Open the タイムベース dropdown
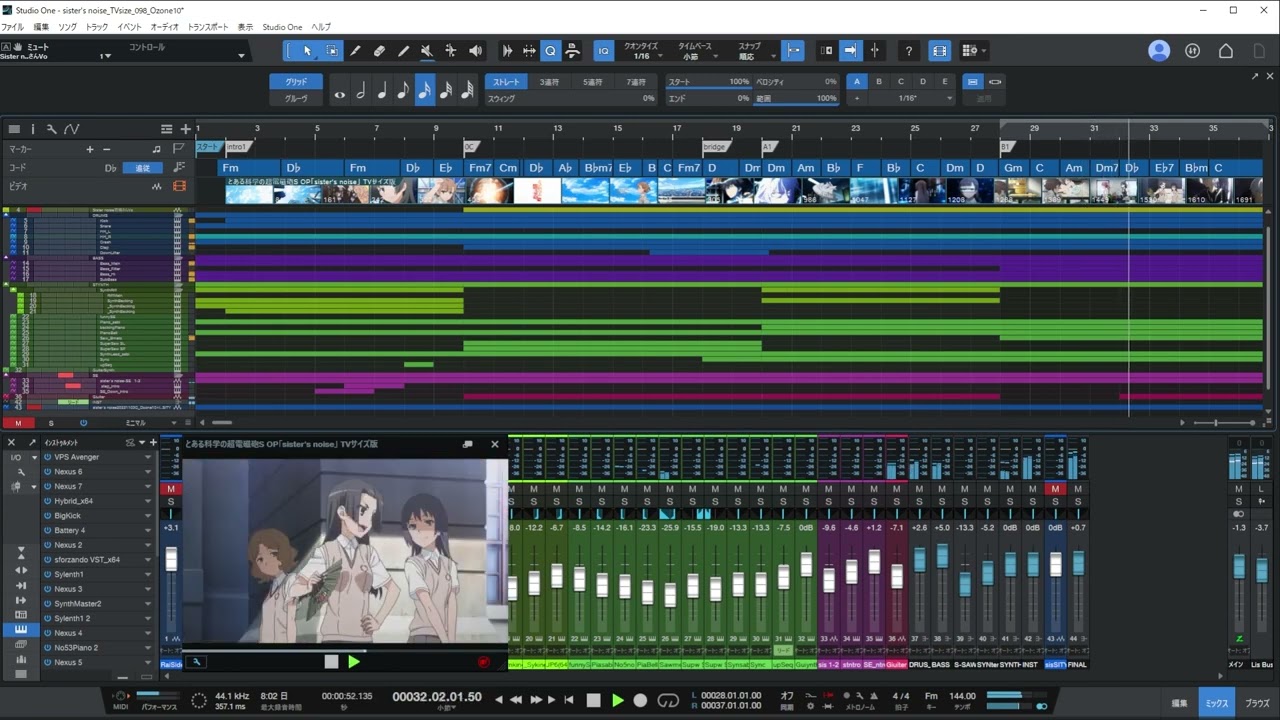 pos(696,52)
